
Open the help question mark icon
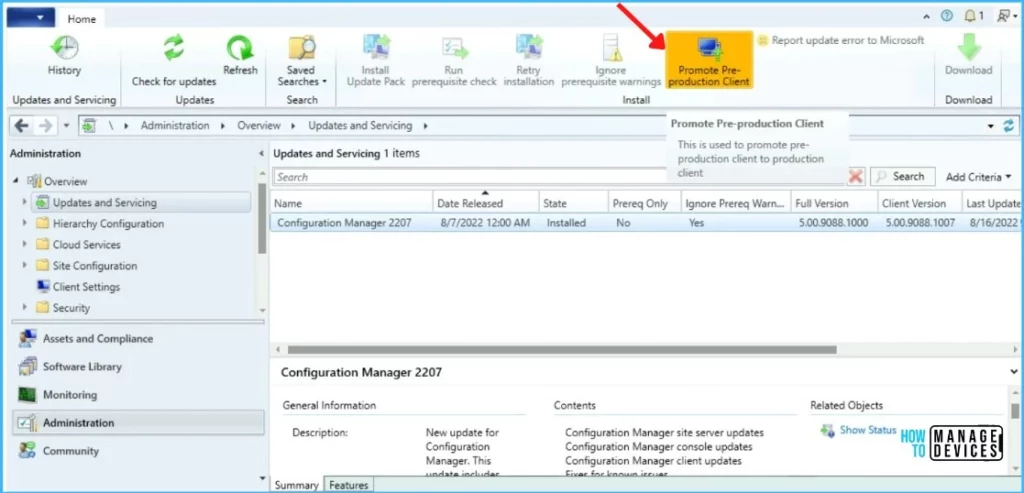(947, 16)
